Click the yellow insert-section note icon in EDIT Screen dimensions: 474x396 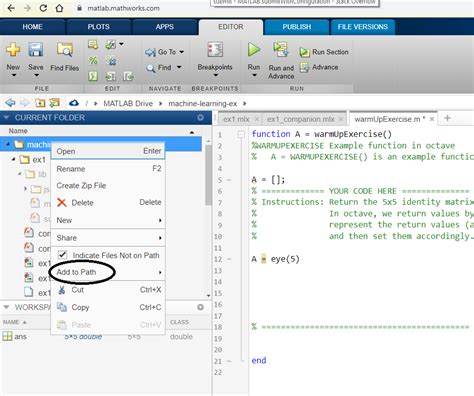93,44
